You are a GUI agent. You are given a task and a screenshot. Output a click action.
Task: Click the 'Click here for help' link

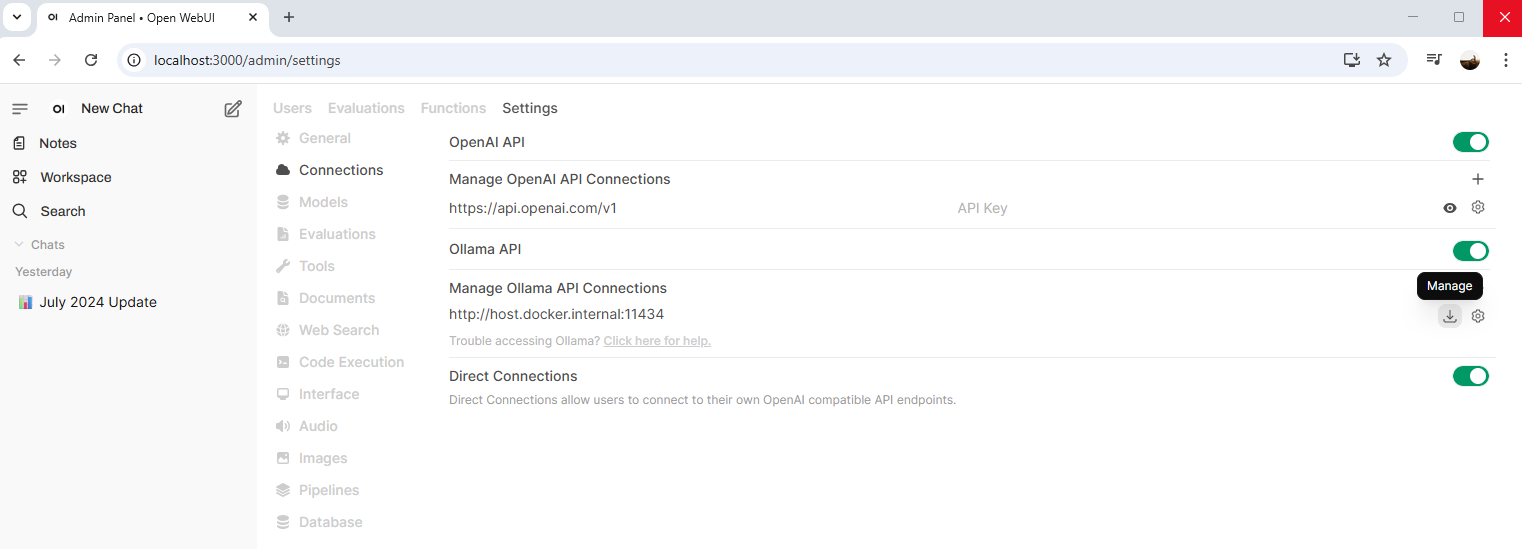click(657, 341)
